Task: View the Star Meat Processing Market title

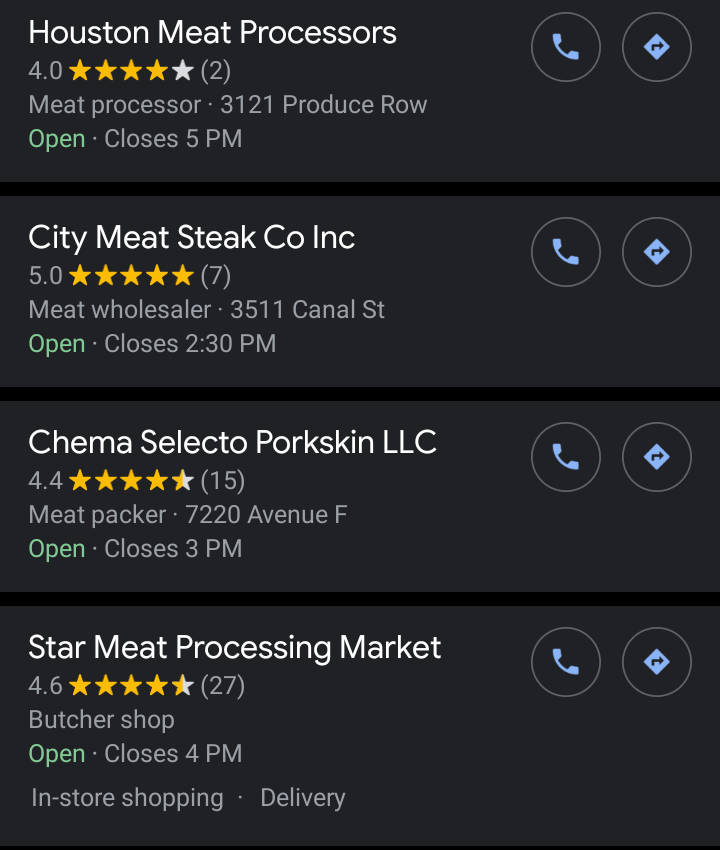Action: (x=234, y=648)
